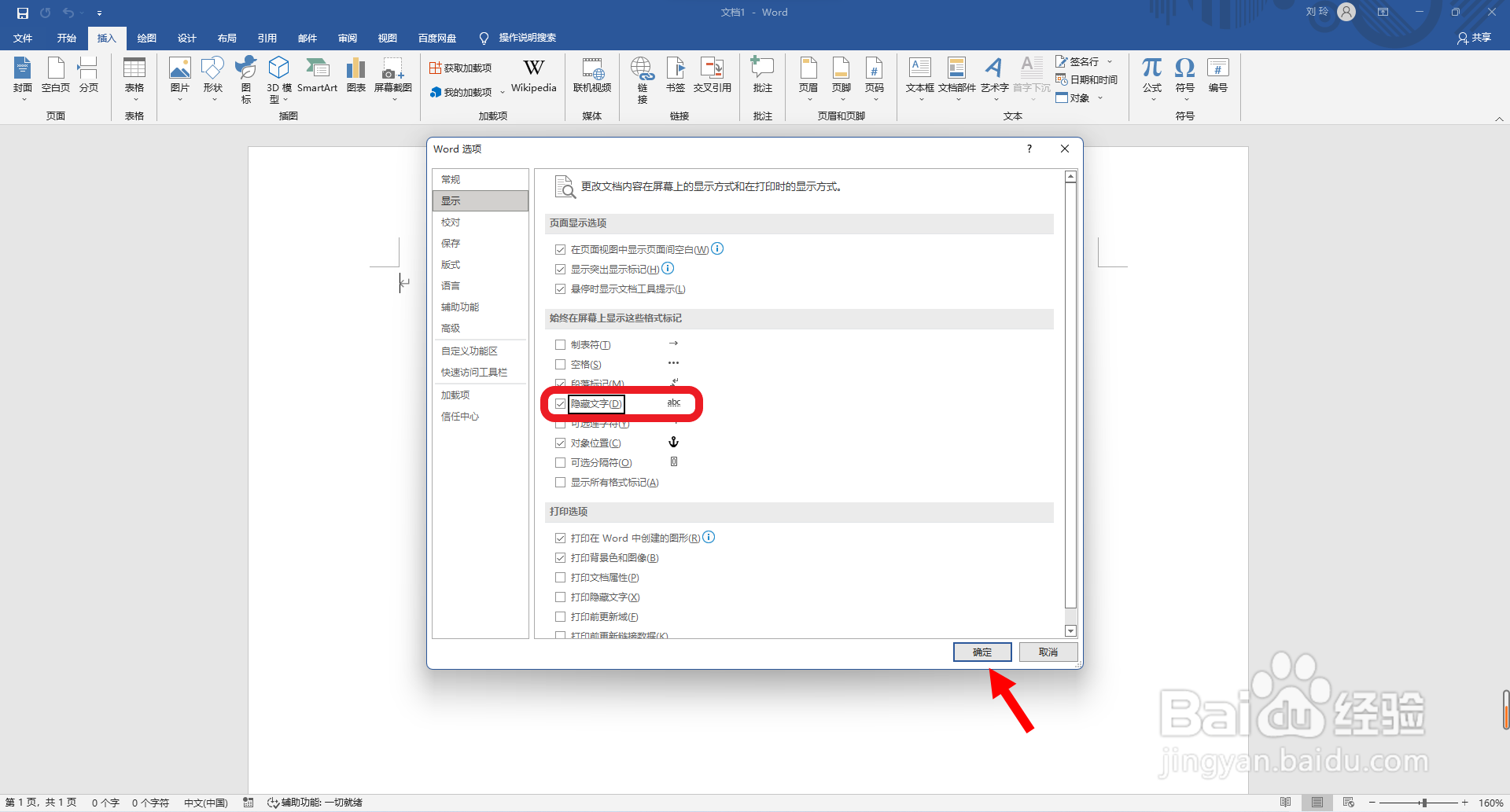Open the Shapes (形状) gallery
The width and height of the screenshot is (1510, 812).
tap(213, 79)
